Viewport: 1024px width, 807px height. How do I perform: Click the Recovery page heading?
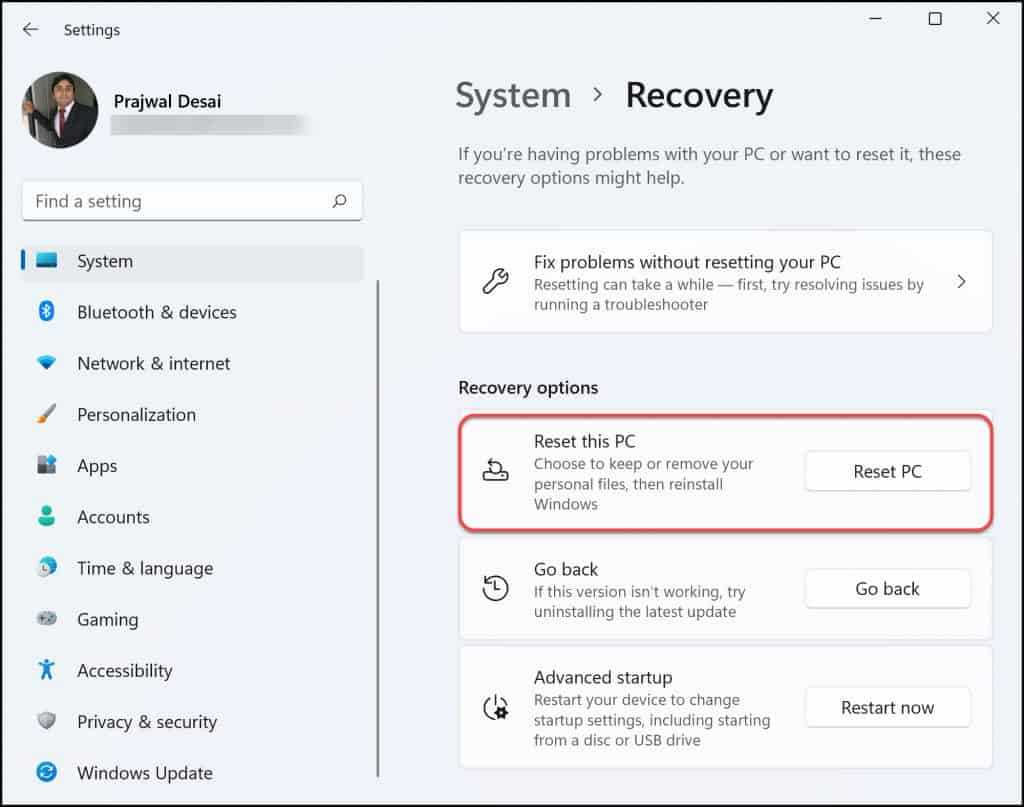click(x=699, y=96)
